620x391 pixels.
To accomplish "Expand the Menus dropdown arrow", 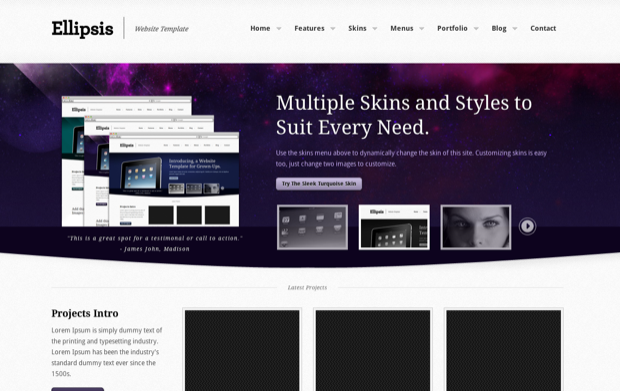I will coord(422,28).
